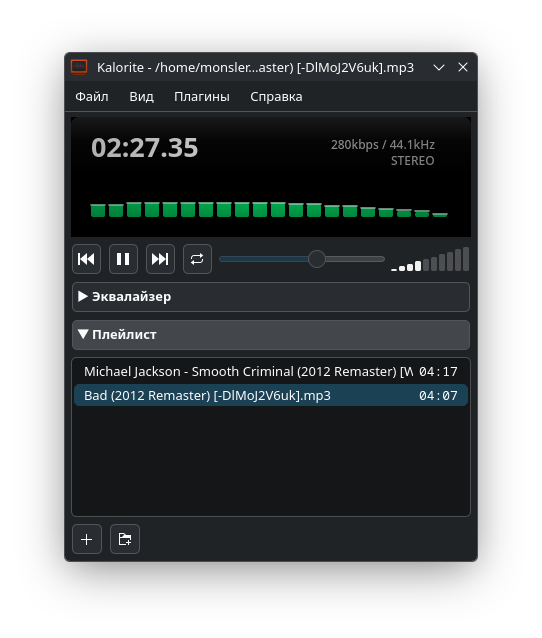Skip to the next track
Image resolution: width=542 pixels, height=638 pixels.
pyautogui.click(x=160, y=259)
